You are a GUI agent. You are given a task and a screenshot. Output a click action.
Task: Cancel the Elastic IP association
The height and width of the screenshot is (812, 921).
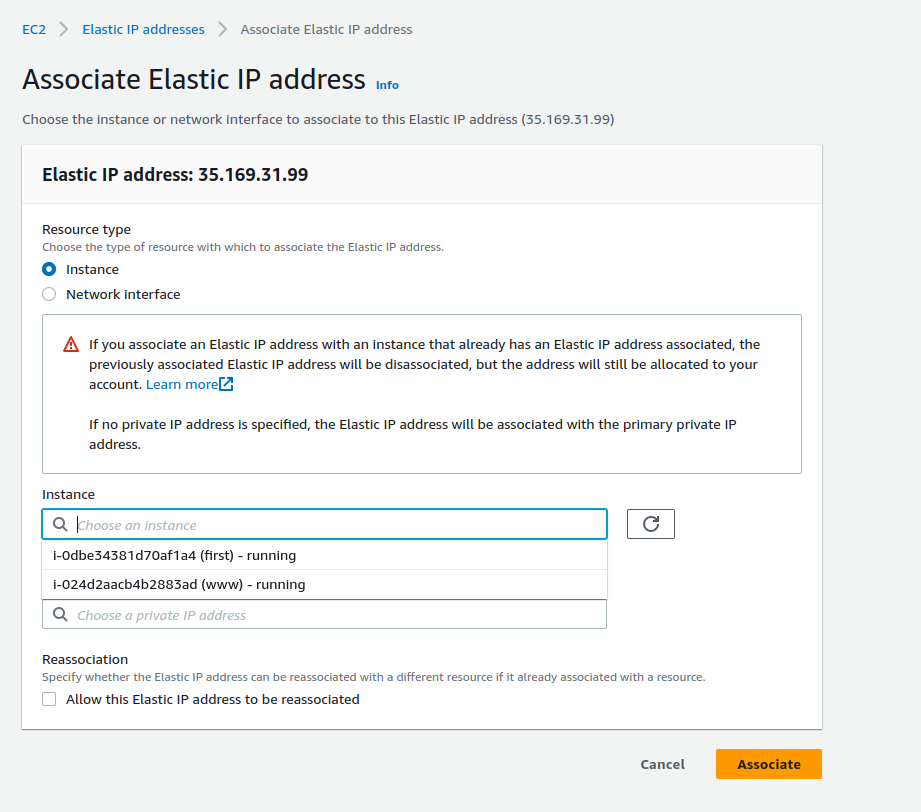(662, 763)
